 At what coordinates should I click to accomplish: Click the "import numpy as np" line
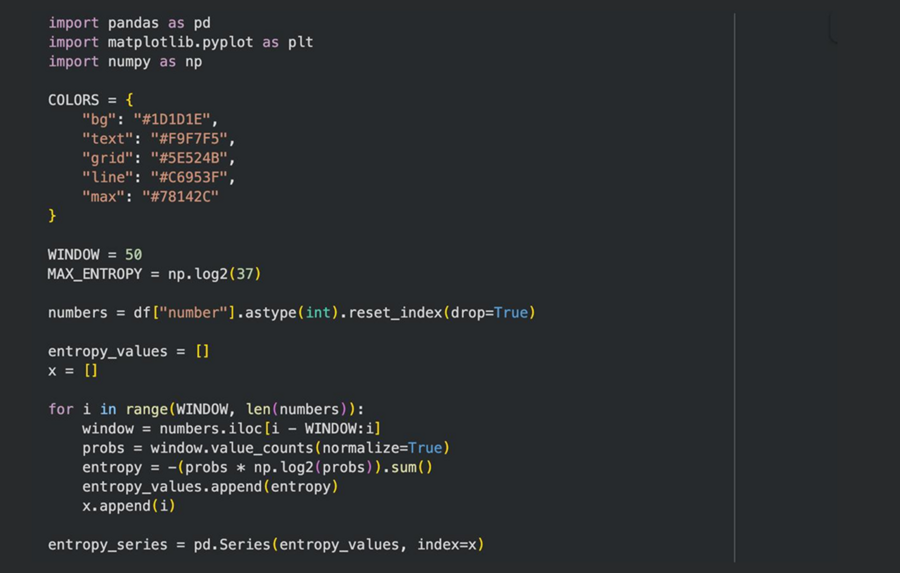(125, 61)
